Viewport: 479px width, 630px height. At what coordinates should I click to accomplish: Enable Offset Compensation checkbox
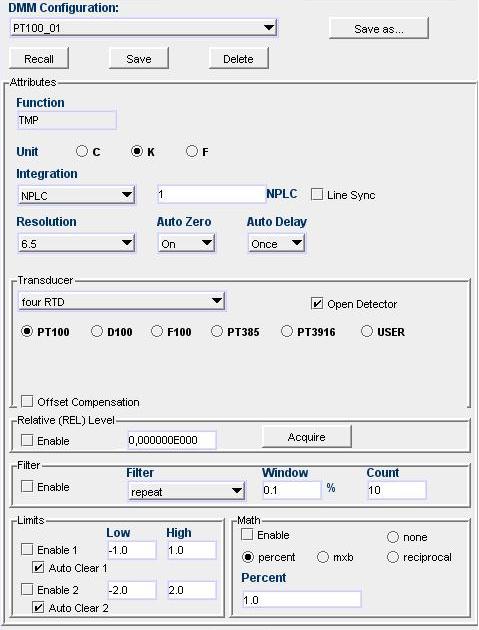(27, 401)
